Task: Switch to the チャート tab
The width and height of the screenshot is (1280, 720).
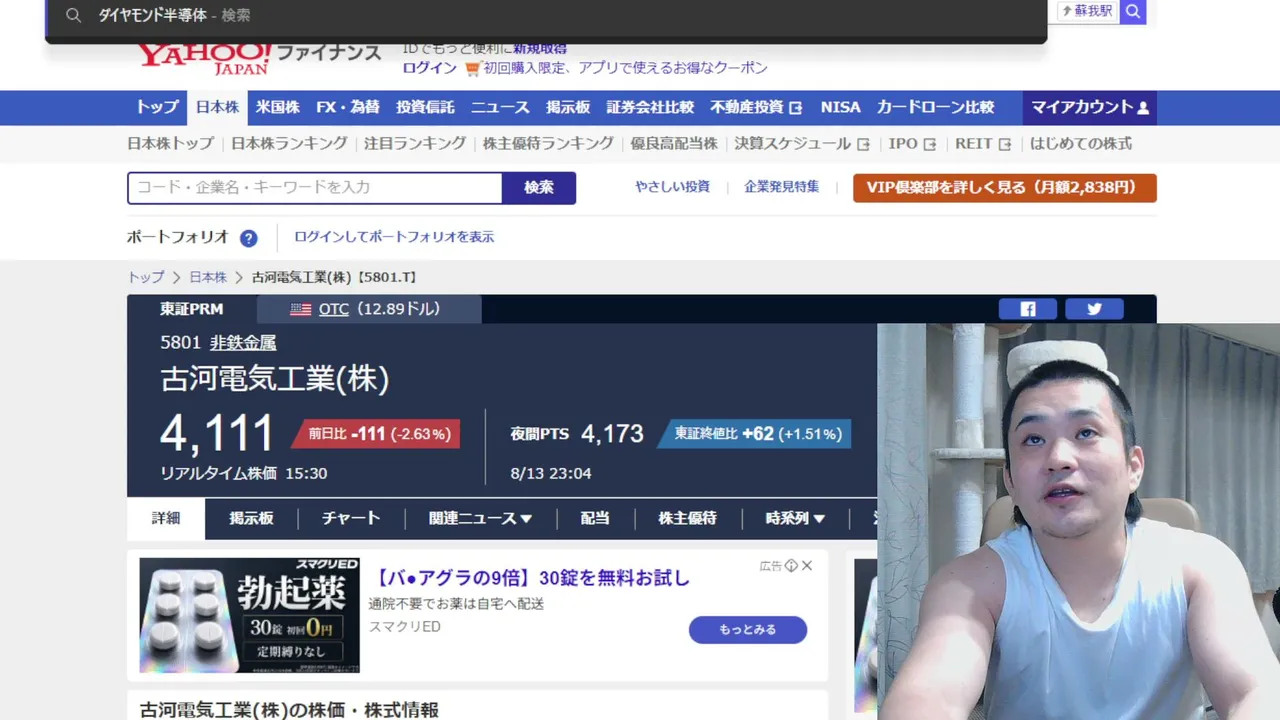Action: (x=351, y=518)
